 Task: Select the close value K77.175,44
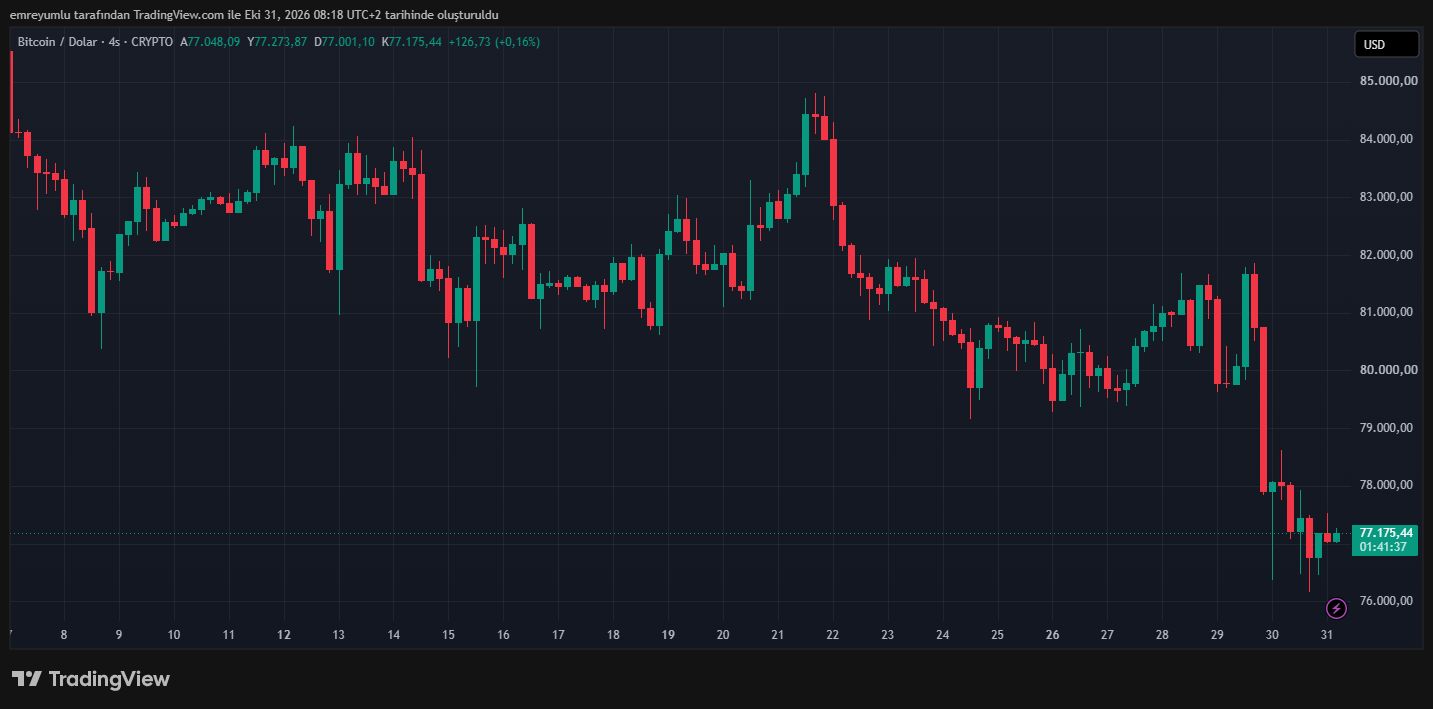pyautogui.click(x=411, y=42)
